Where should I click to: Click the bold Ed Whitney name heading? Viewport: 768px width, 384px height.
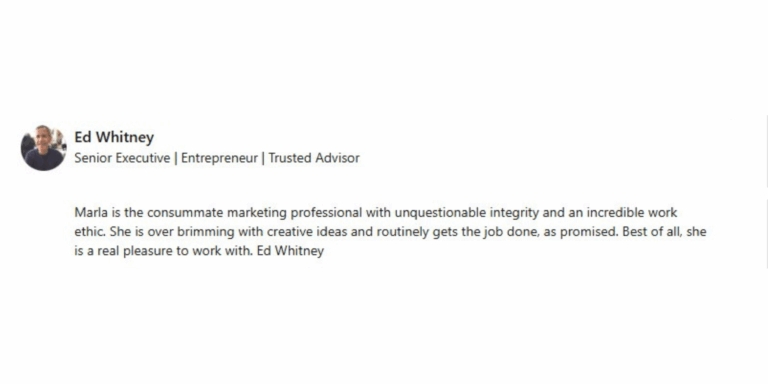point(114,137)
